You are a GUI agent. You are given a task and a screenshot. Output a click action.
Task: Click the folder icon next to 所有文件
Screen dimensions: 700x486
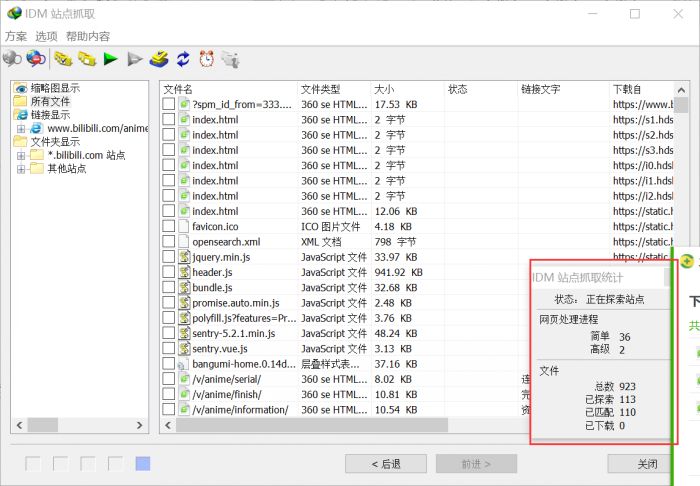click(x=20, y=101)
